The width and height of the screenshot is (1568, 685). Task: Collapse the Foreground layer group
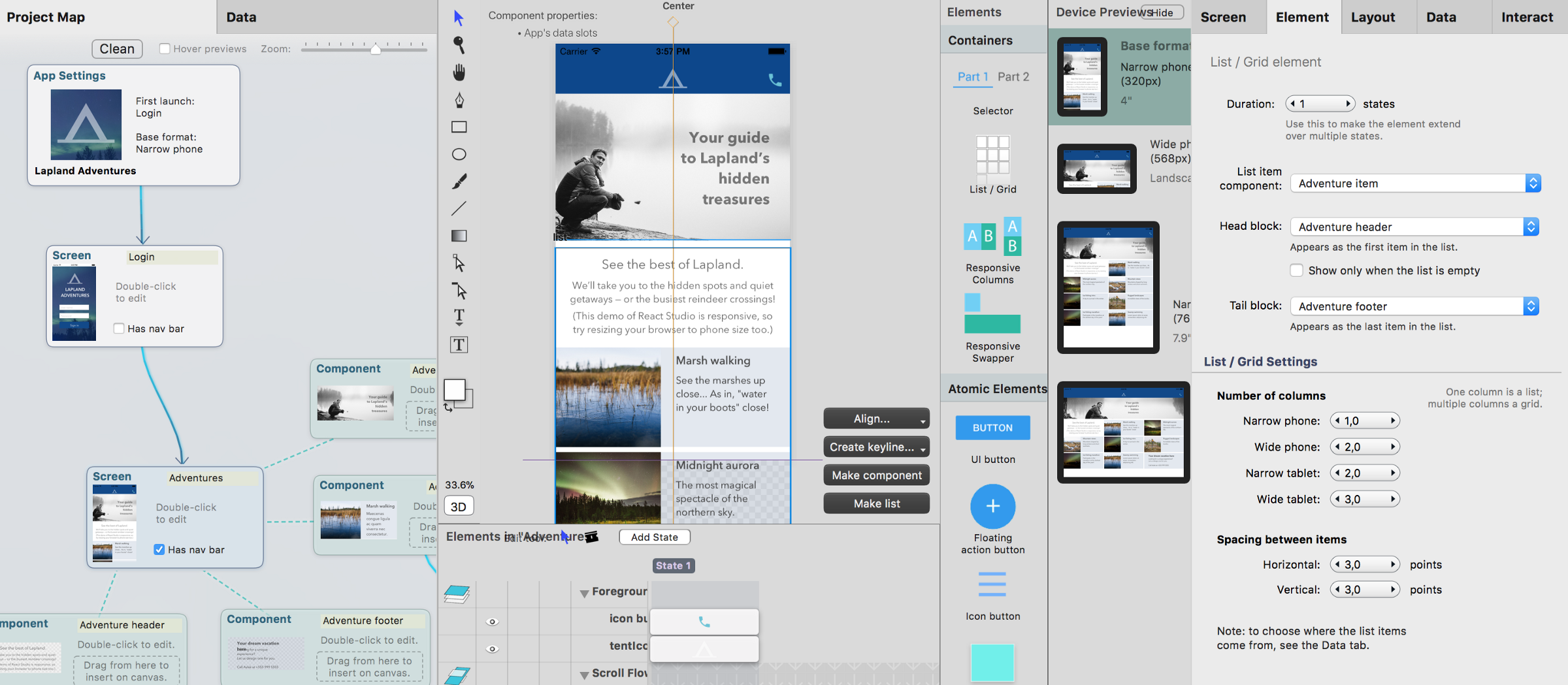584,593
